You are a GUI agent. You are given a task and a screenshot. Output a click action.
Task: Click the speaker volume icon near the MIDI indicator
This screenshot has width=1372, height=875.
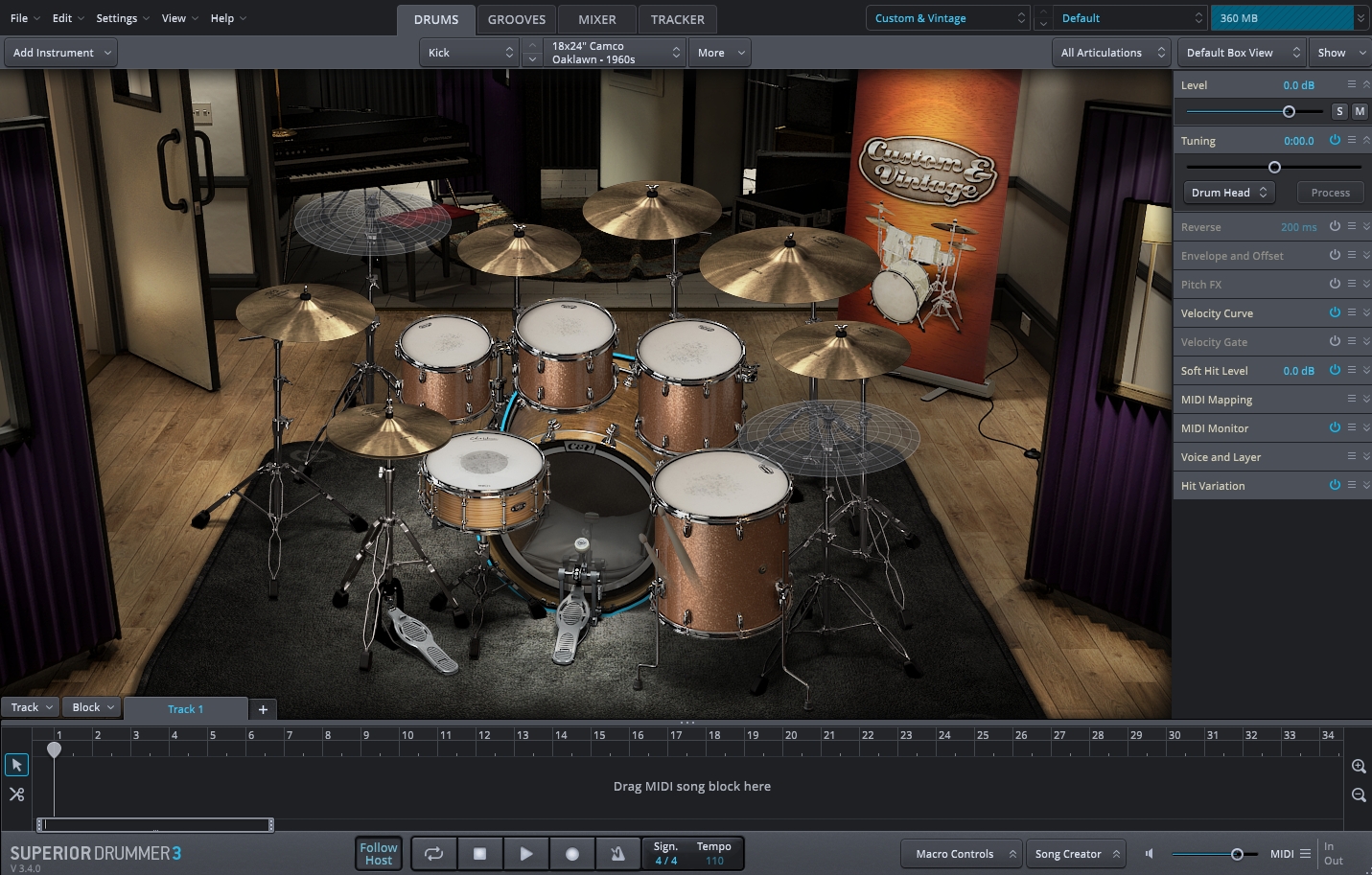click(x=1150, y=853)
